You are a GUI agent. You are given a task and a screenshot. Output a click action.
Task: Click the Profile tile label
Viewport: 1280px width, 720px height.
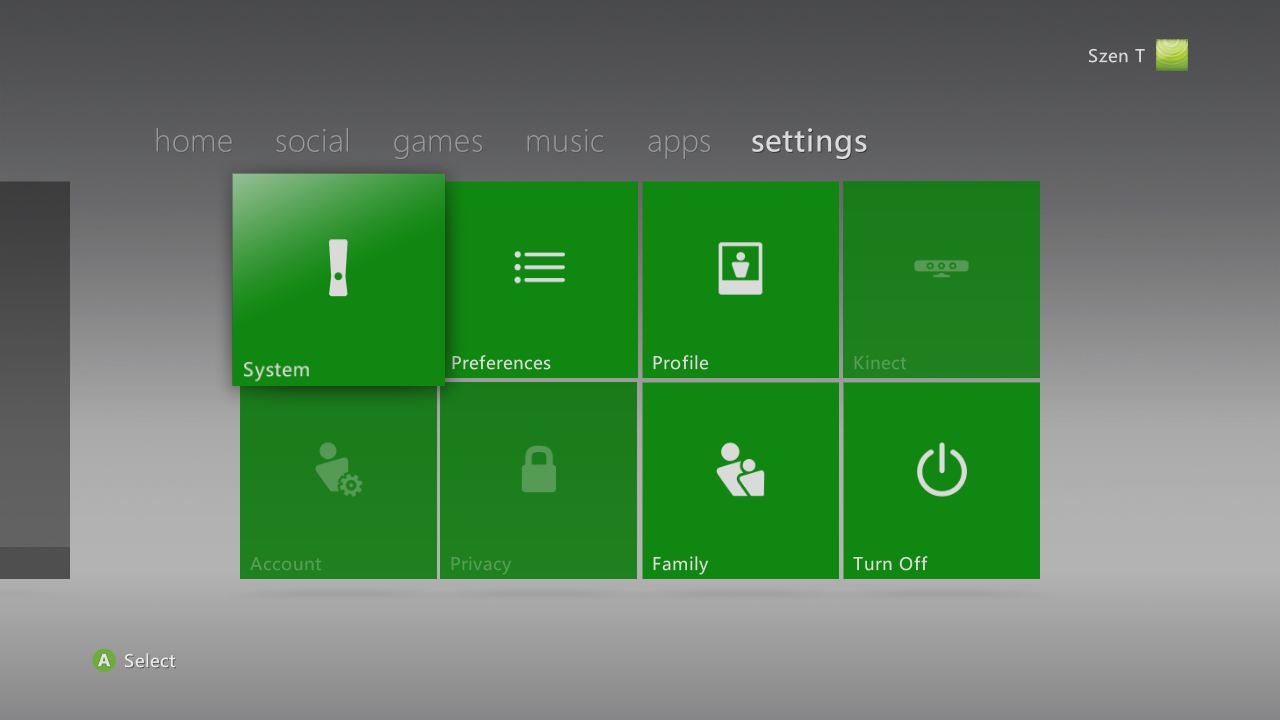(680, 363)
